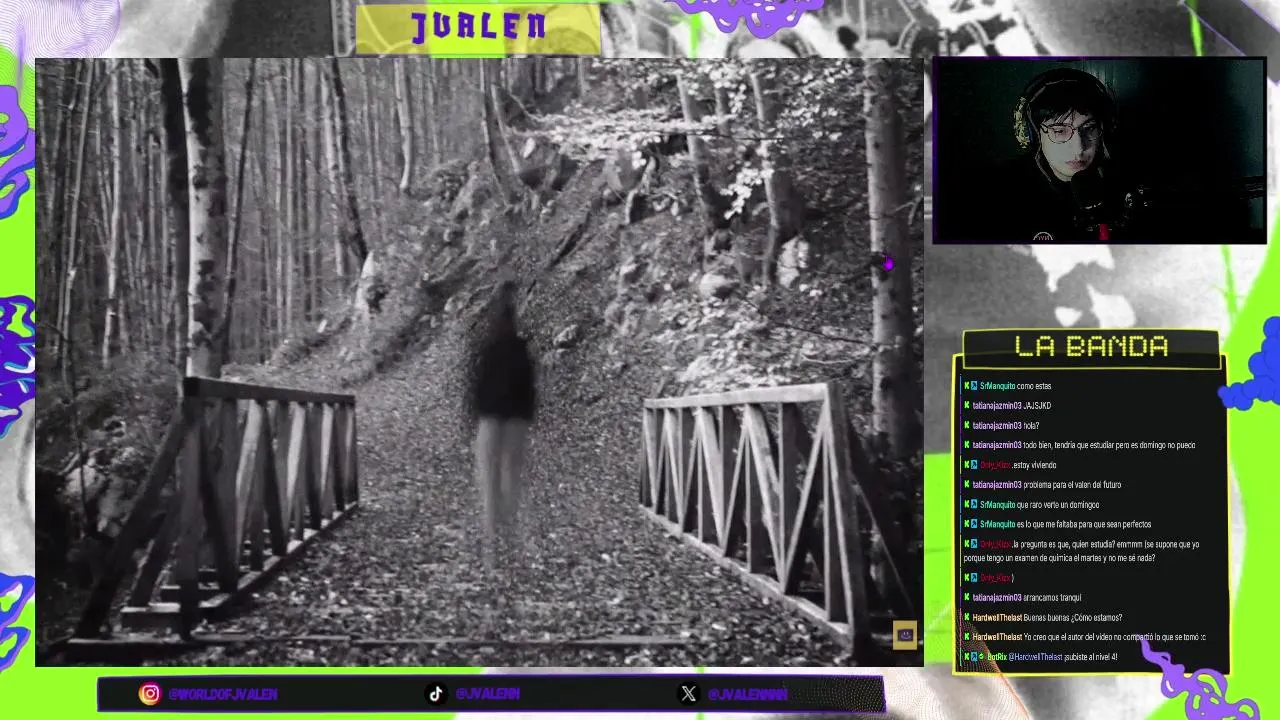
Task: Open the X handle beside the X logo
Action: coord(747,693)
